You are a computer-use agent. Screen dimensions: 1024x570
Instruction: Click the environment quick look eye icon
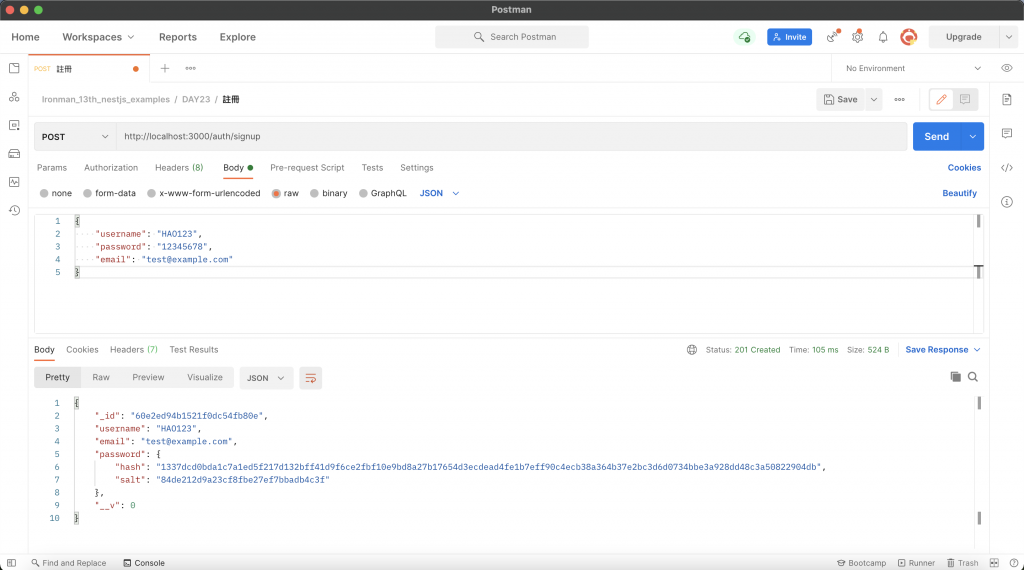1006,68
